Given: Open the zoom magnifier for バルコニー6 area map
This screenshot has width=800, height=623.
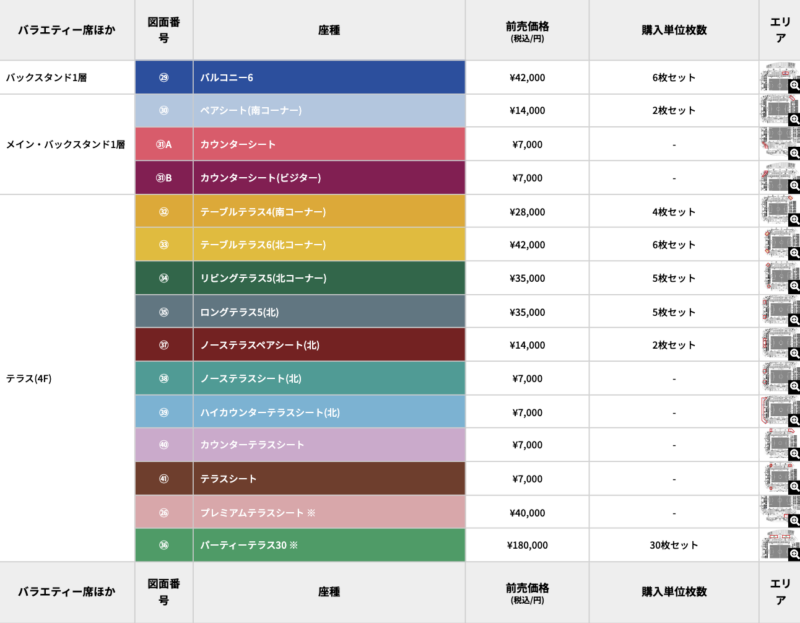Looking at the screenshot, I should pos(792,87).
